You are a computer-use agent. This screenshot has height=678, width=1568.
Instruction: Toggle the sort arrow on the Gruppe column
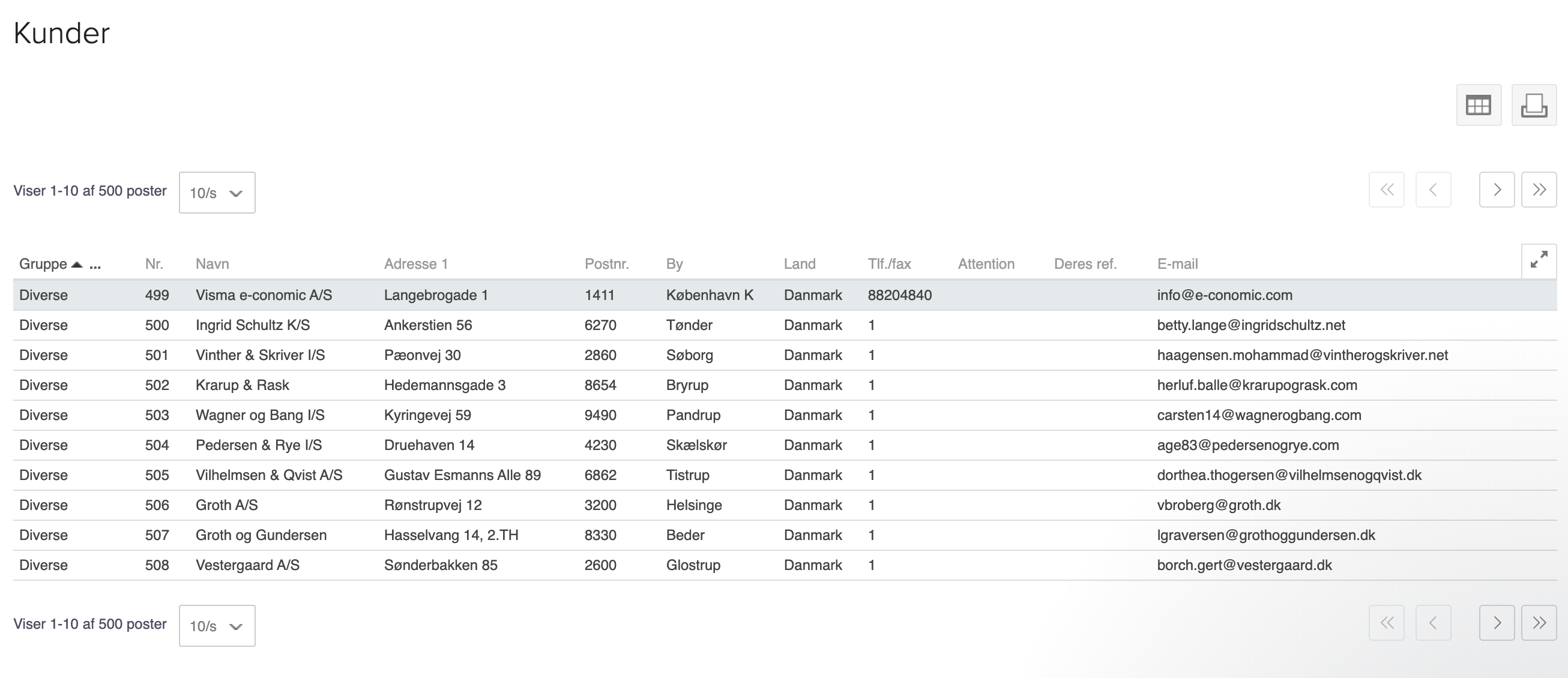(x=77, y=264)
